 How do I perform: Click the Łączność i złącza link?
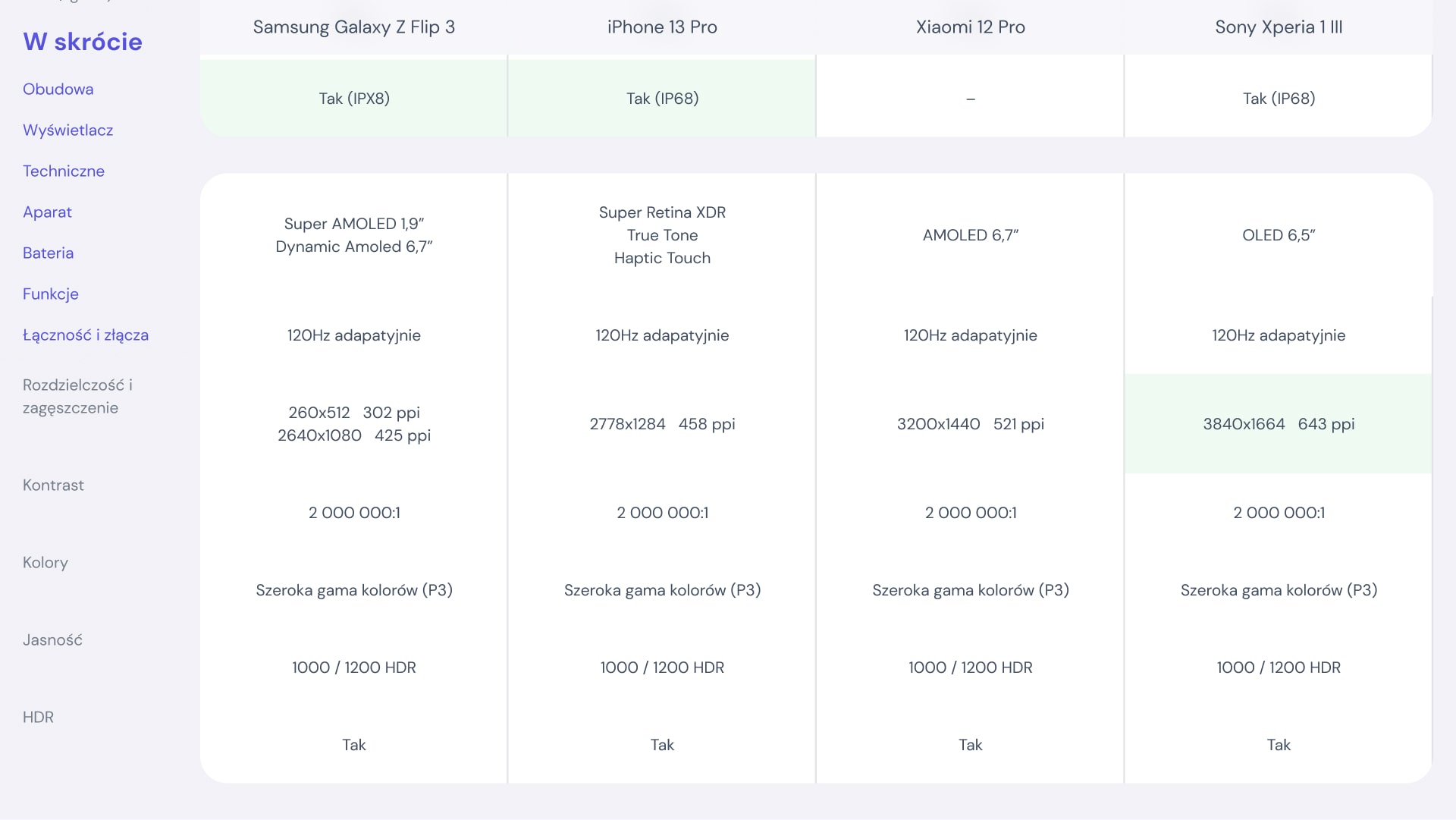click(86, 335)
